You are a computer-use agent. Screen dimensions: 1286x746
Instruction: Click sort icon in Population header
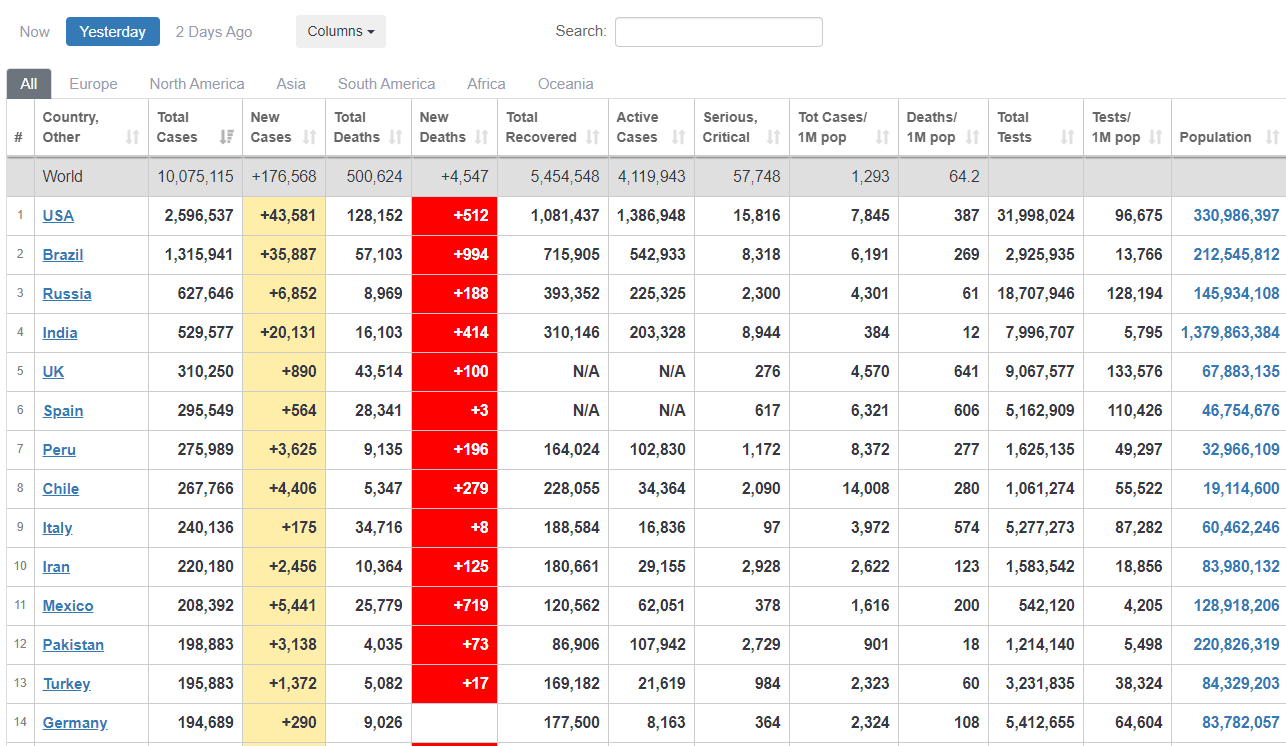click(1272, 137)
